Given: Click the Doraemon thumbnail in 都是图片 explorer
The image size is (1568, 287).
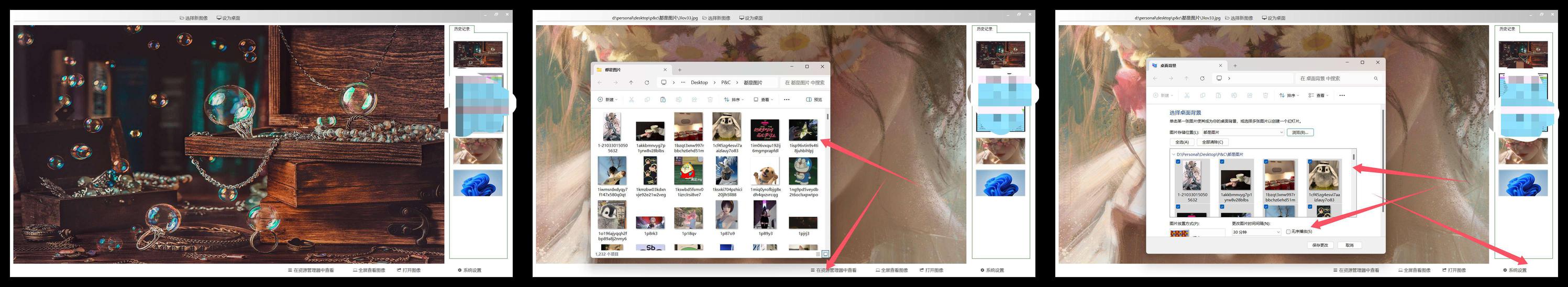Looking at the screenshot, I should [803, 172].
